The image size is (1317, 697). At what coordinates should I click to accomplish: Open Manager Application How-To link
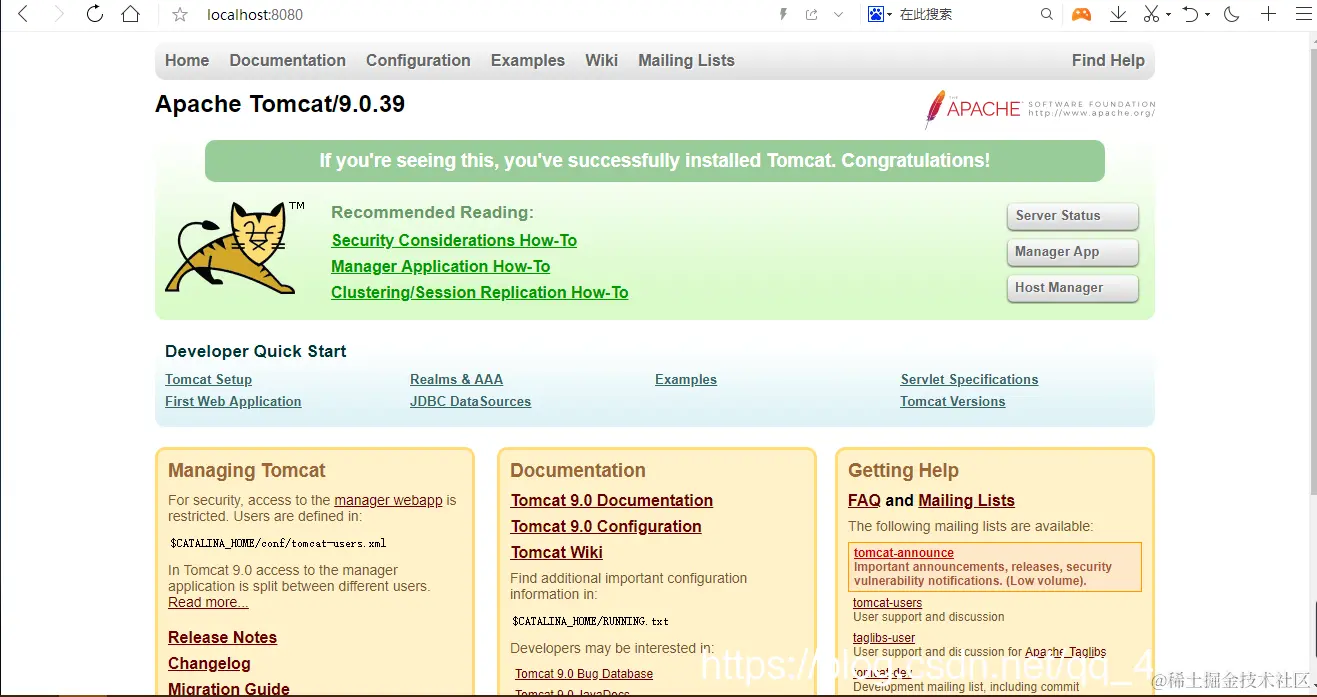click(441, 266)
